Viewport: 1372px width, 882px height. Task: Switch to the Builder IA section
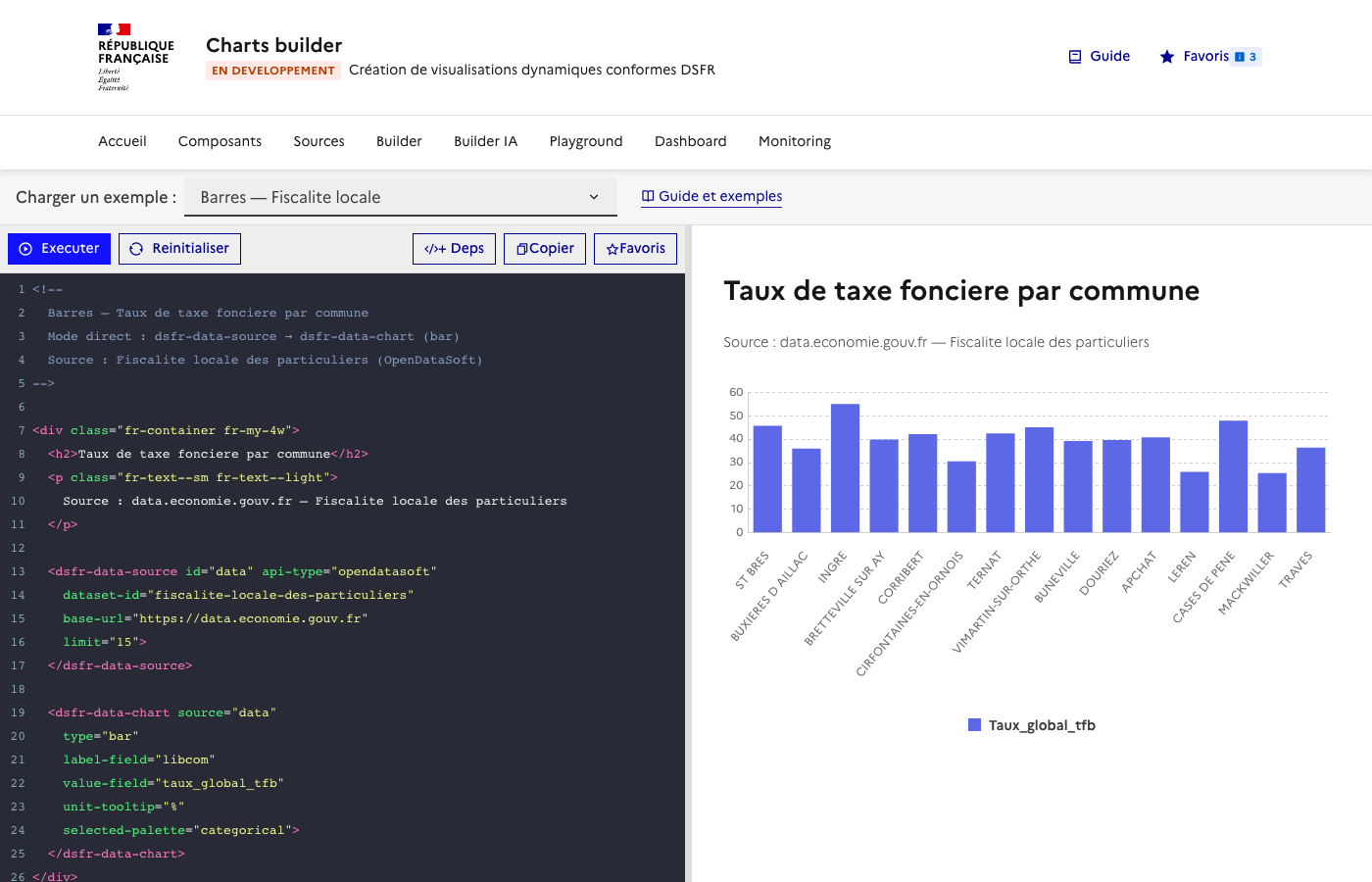tap(485, 141)
